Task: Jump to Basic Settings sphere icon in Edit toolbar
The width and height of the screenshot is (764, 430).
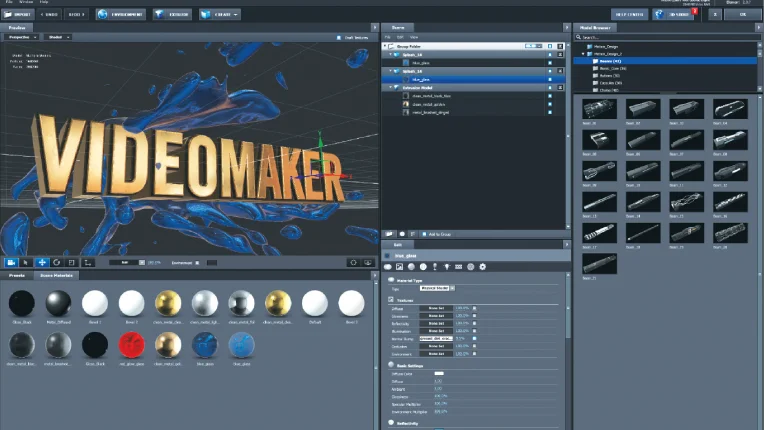Action: [411, 267]
